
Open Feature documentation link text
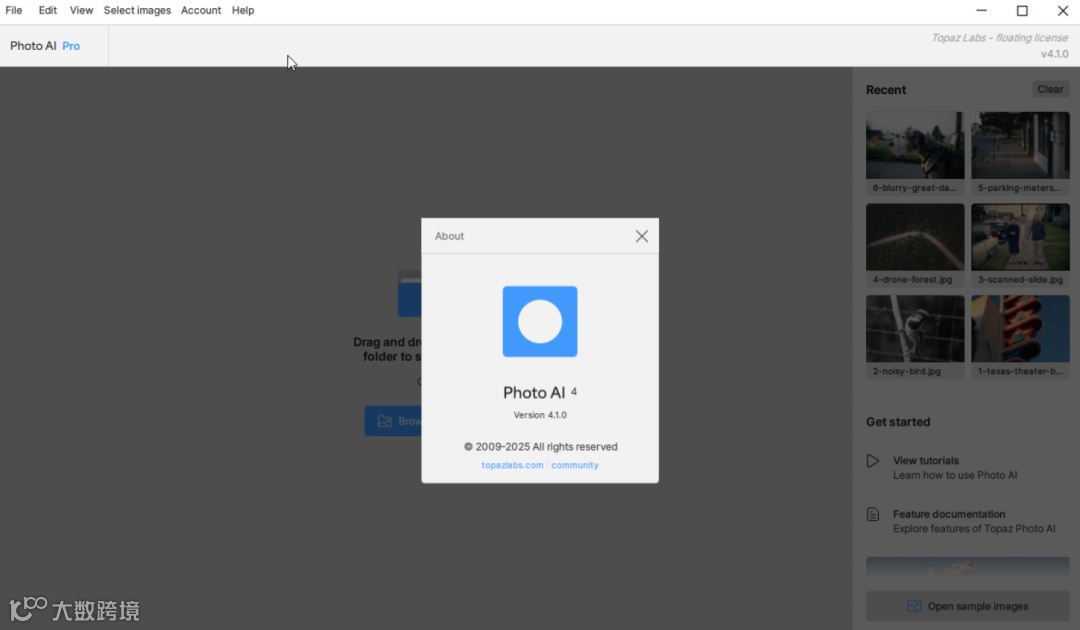948,514
